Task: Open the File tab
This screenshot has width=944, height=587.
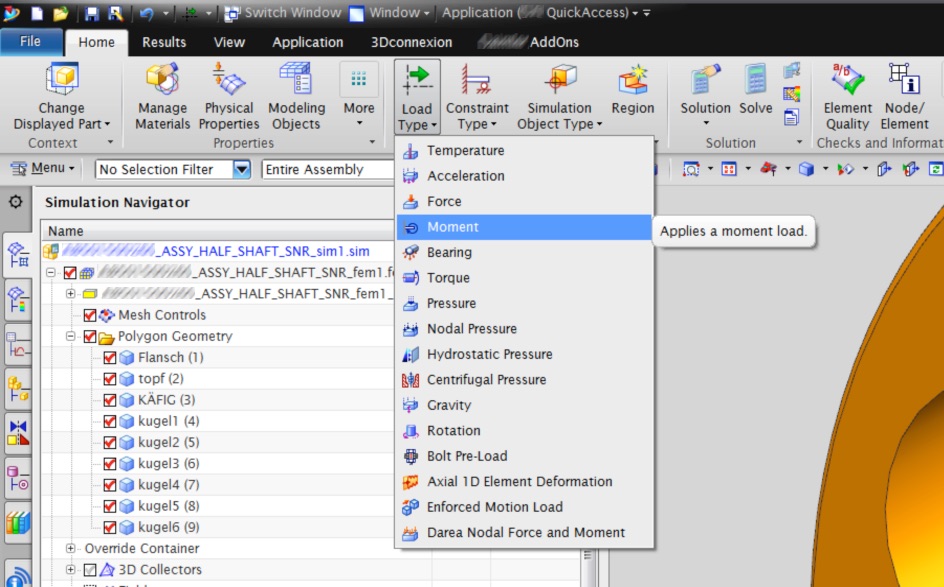Action: point(31,42)
